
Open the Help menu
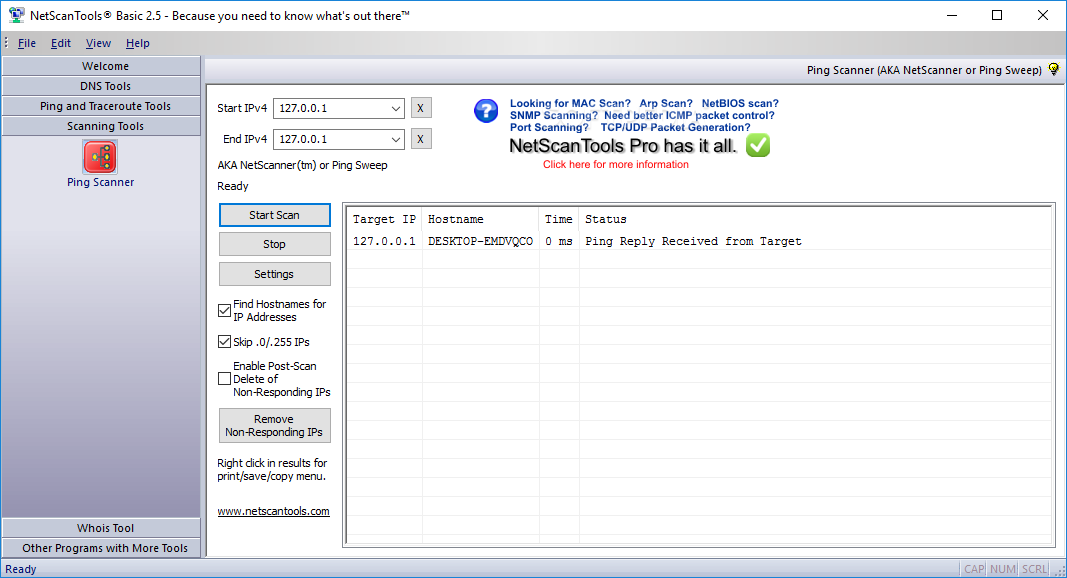(137, 43)
